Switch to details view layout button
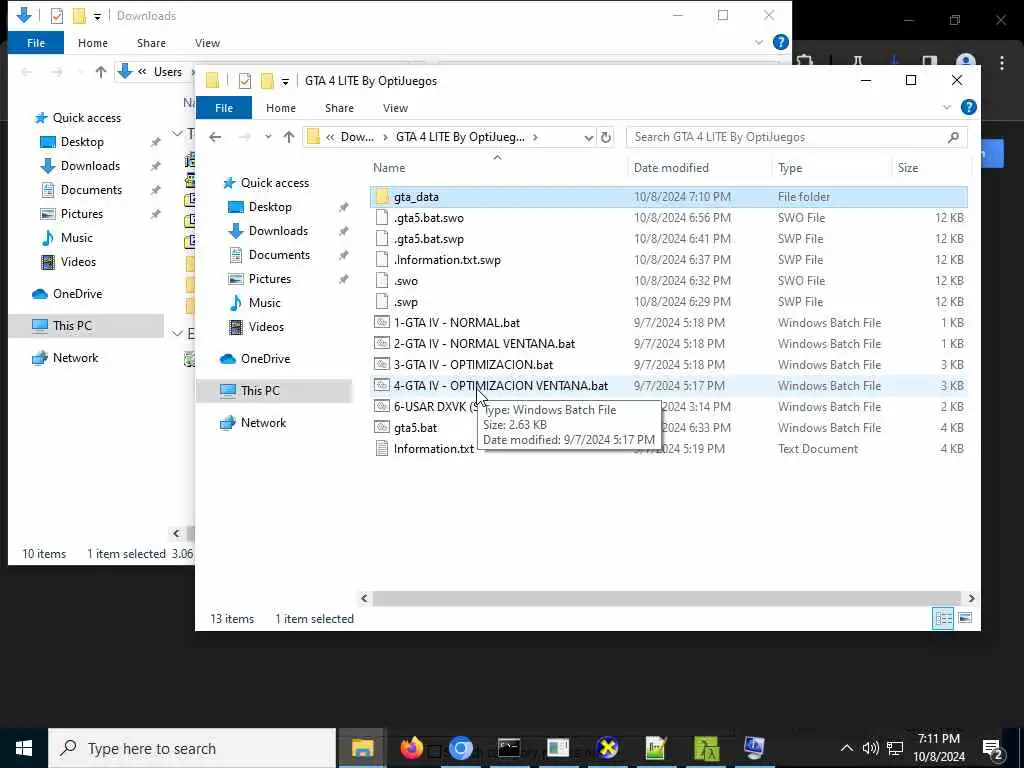This screenshot has height=768, width=1024. (x=943, y=618)
